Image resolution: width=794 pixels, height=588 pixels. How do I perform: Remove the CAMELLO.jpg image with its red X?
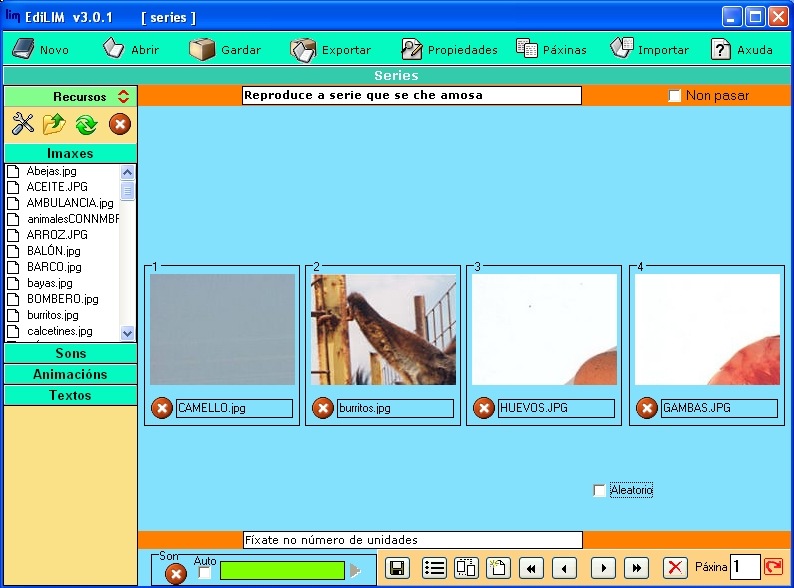161,408
